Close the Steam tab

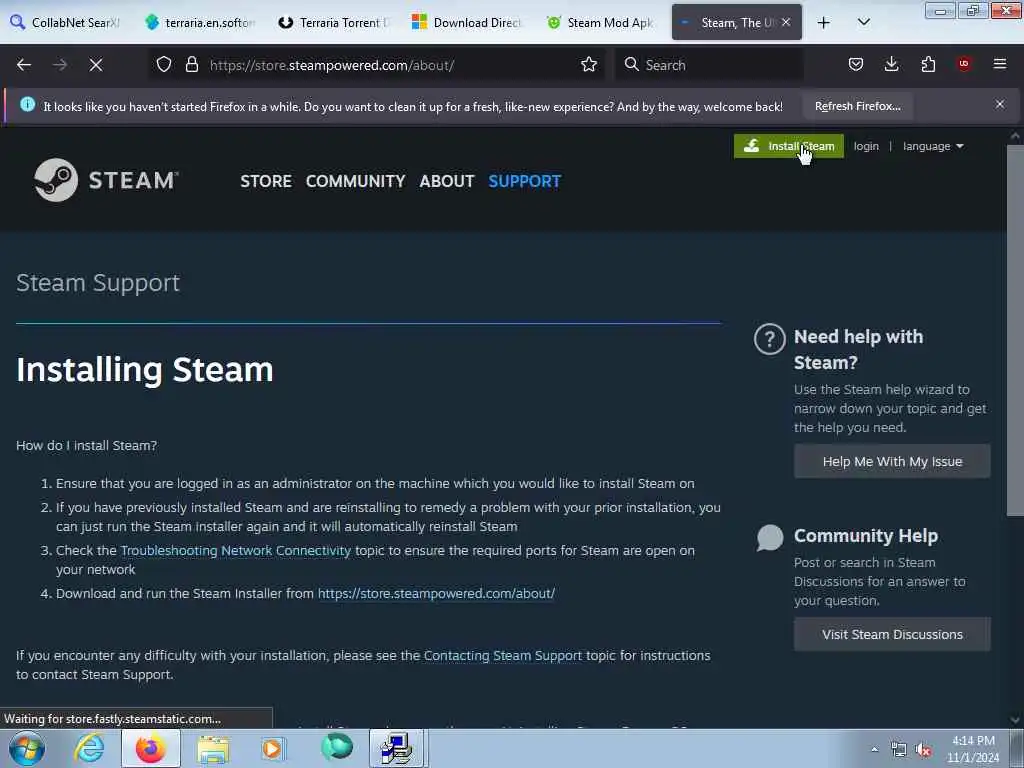tap(786, 22)
